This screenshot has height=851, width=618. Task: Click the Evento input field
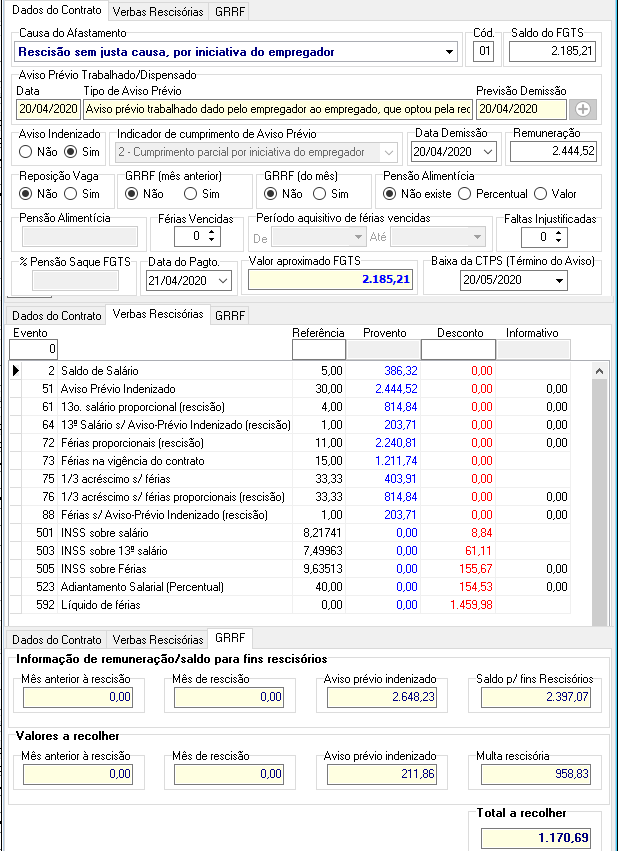[34, 349]
